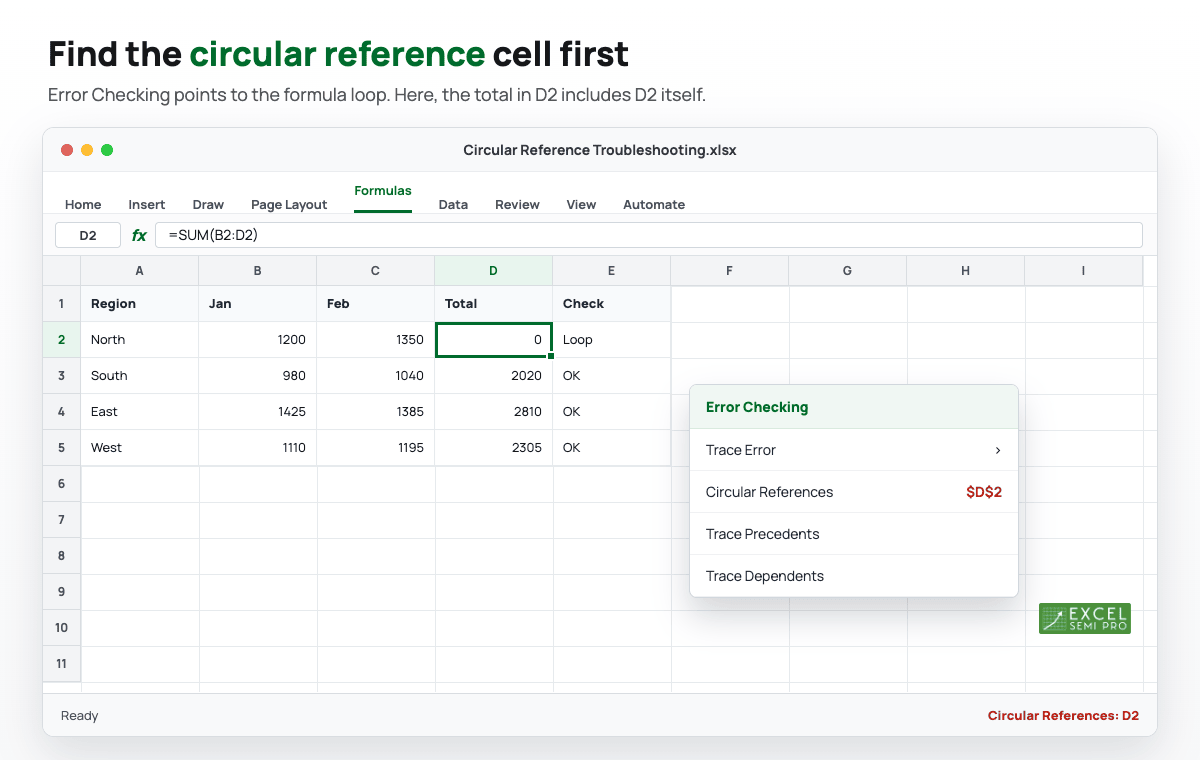Click Jan value 1425
The width and height of the screenshot is (1200, 760).
click(x=257, y=411)
